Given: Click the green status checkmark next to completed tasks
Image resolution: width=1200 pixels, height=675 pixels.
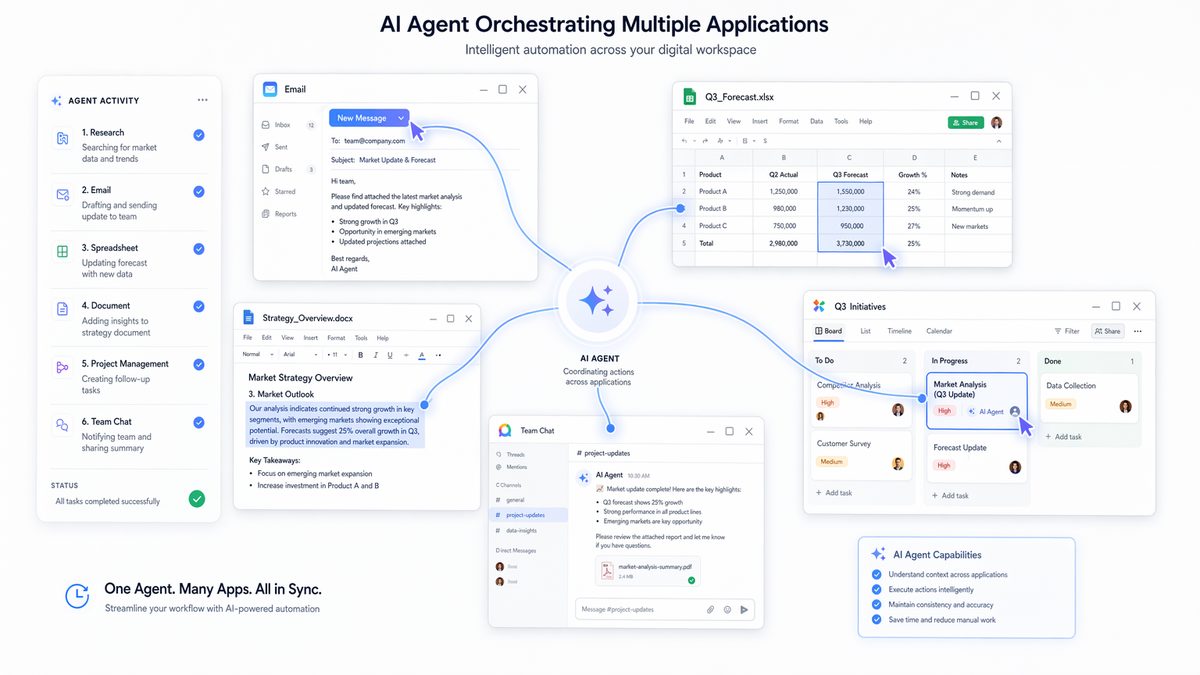Looking at the screenshot, I should click(x=197, y=498).
